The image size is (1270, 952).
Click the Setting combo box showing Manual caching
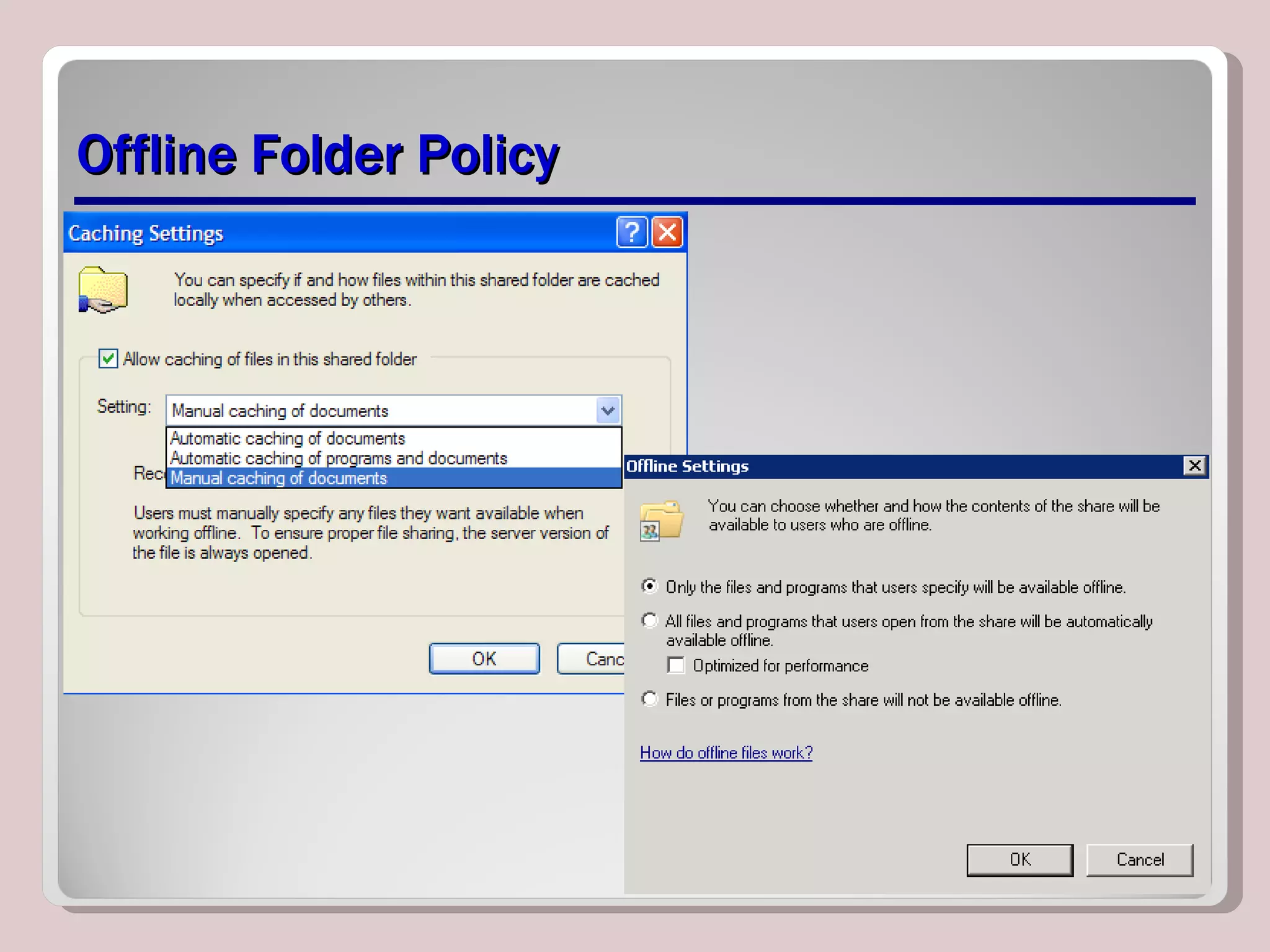tap(394, 410)
